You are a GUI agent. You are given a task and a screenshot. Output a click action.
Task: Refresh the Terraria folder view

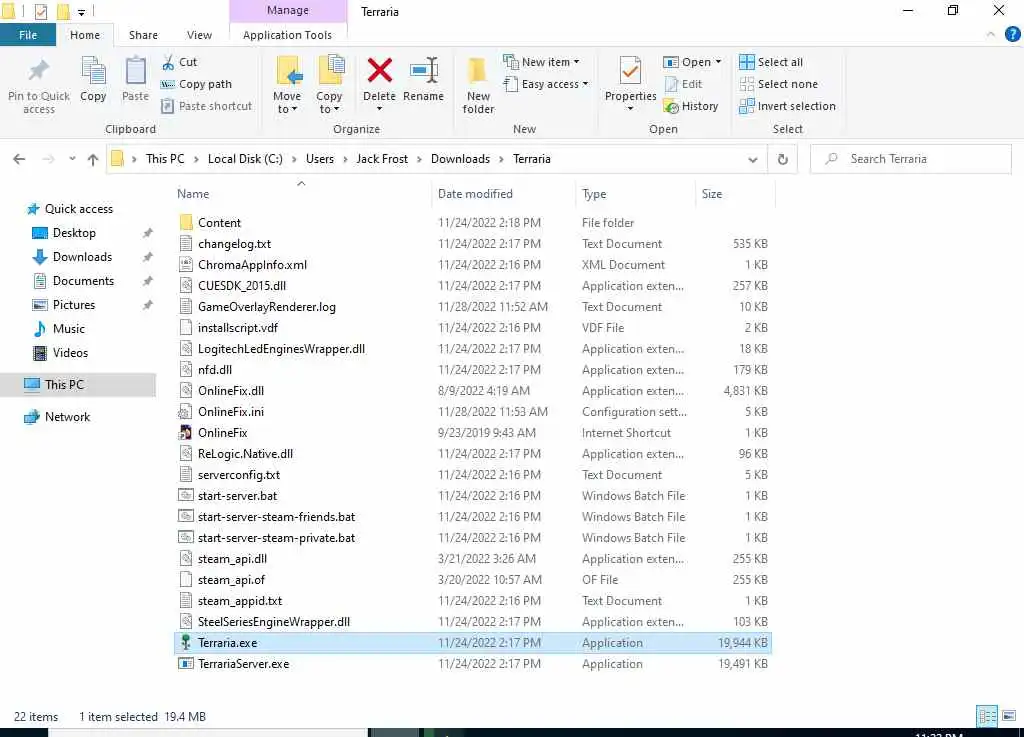[782, 159]
